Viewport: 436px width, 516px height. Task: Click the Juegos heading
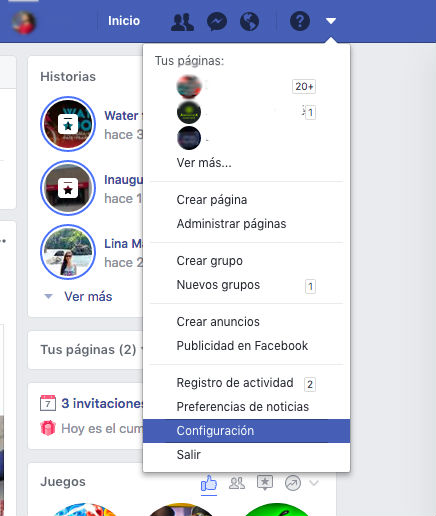pos(63,482)
